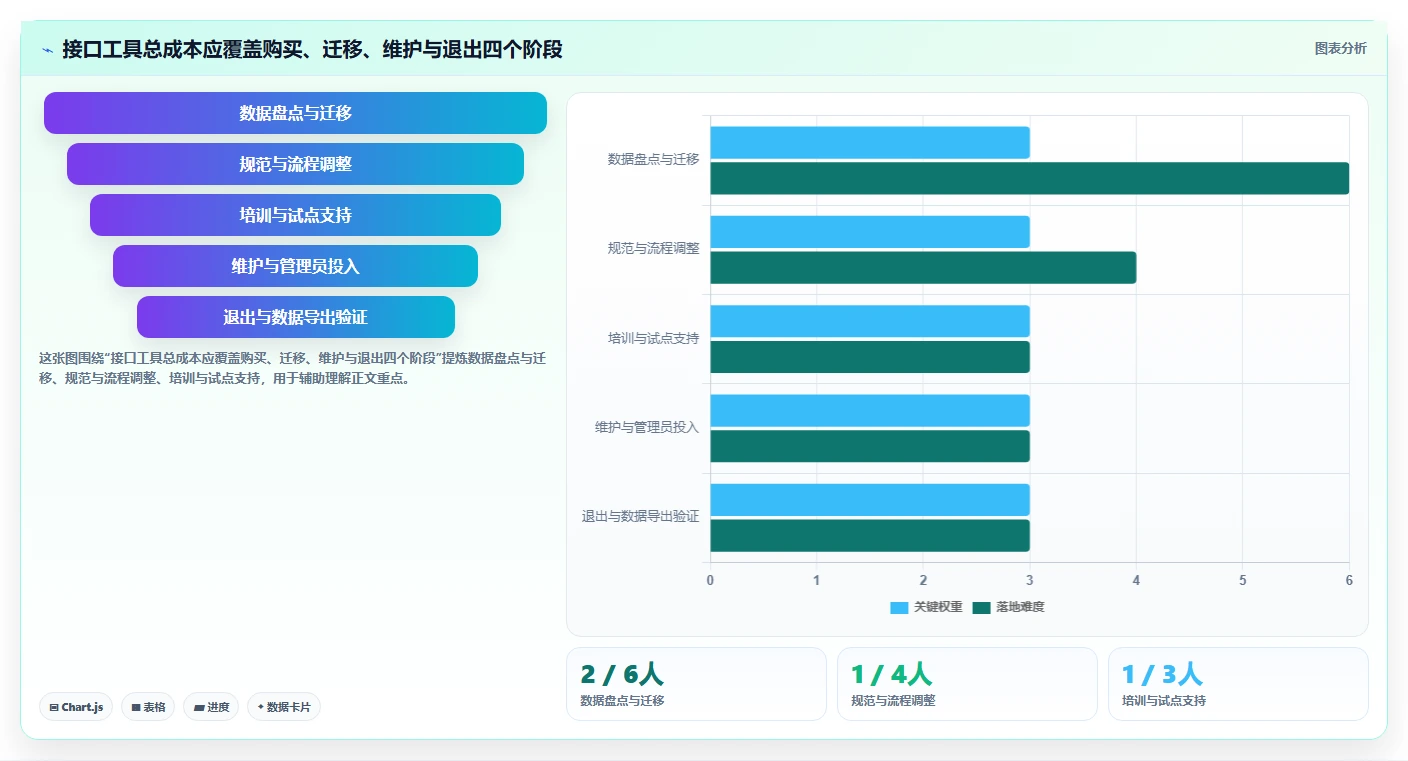The height and width of the screenshot is (761, 1408).
Task: Open the 1 / 4人 data card
Action: point(967,684)
